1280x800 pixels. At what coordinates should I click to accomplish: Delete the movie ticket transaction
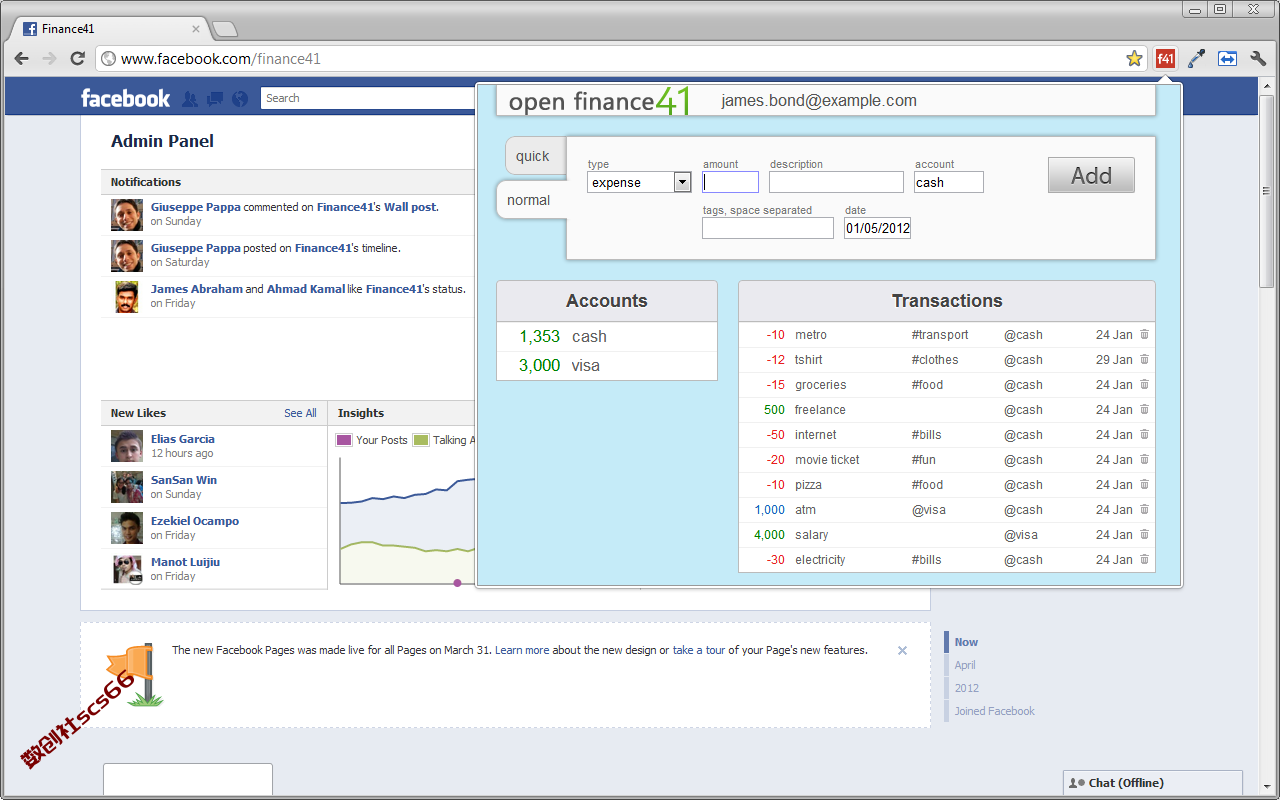[1144, 460]
